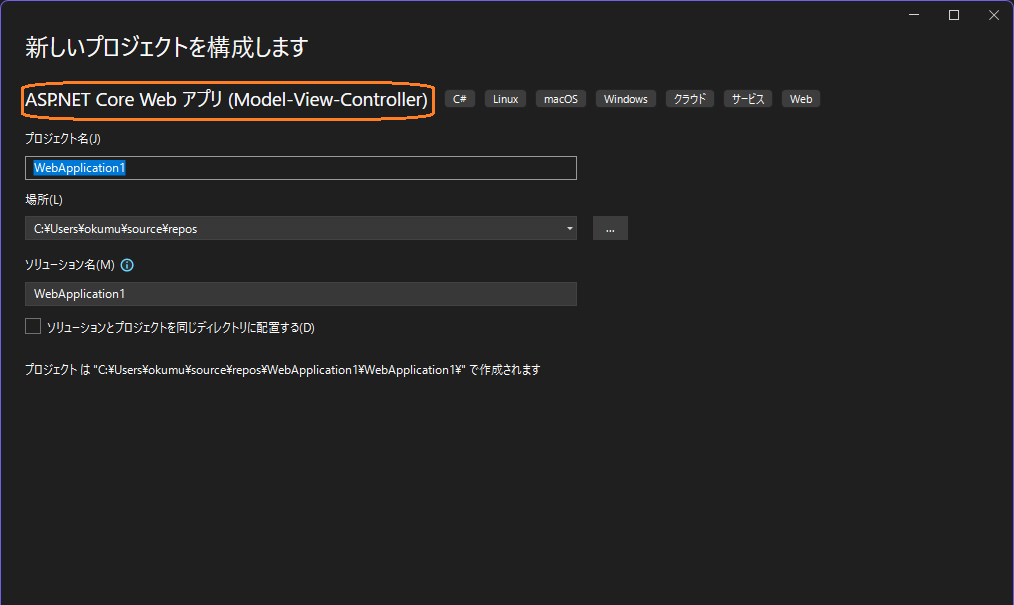The height and width of the screenshot is (605, 1014).
Task: Click the ASP.NET Core Web アプリ template title
Action: pyautogui.click(x=226, y=100)
